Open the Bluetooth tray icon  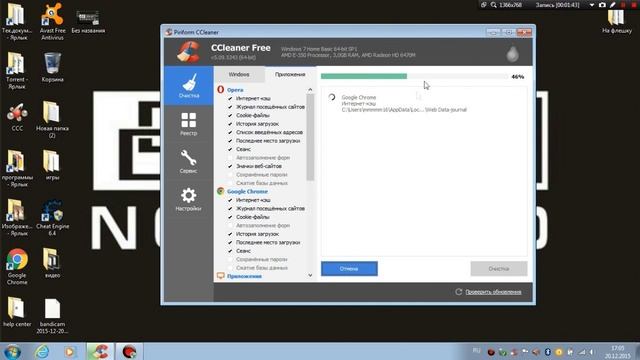click(x=548, y=352)
